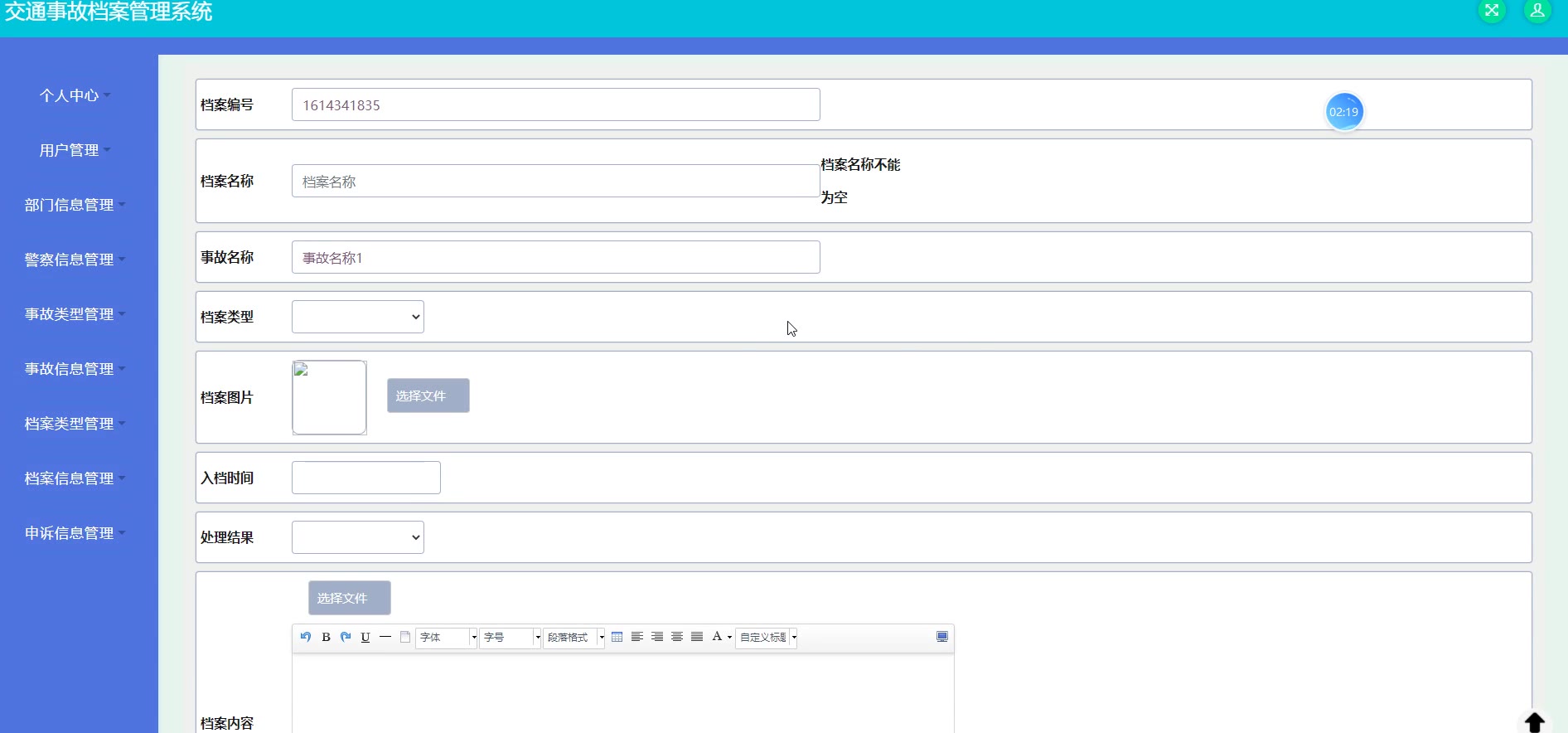Viewport: 1568px width, 733px height.
Task: Focus the 档案名称 input field
Action: [x=556, y=181]
